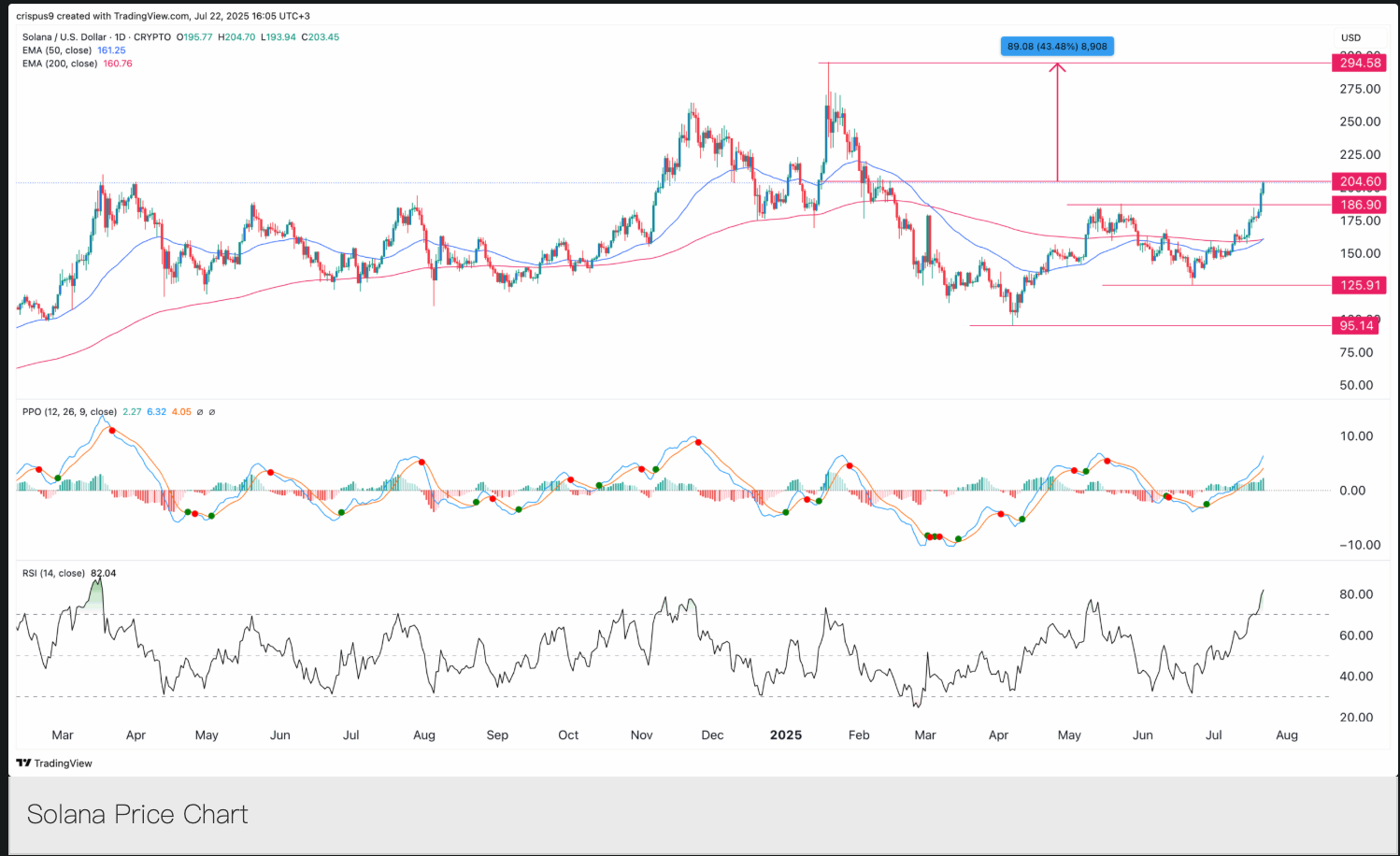Click the RSI (14, close) indicator legend
The width and height of the screenshot is (1400, 856).
click(x=53, y=574)
